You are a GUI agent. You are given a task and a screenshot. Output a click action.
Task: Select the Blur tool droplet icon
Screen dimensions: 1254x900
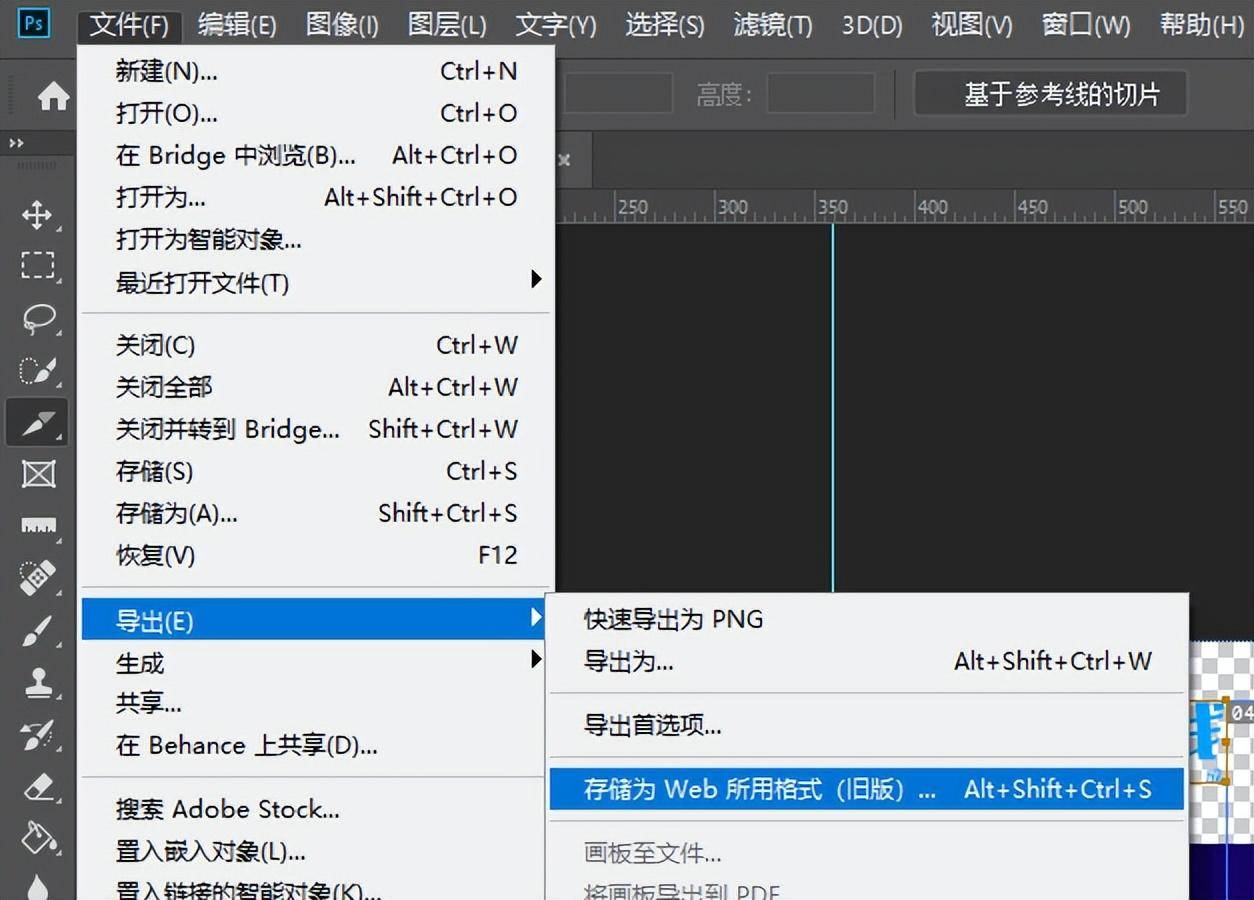click(38, 887)
